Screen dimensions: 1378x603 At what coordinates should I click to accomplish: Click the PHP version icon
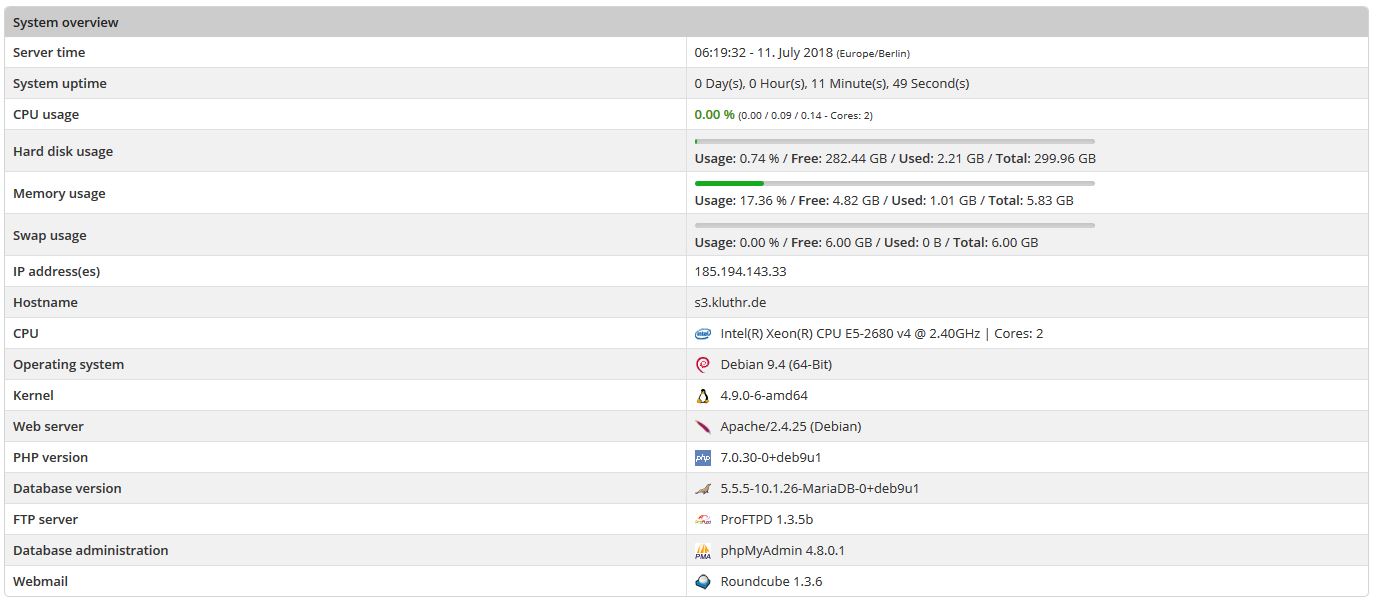click(x=702, y=458)
